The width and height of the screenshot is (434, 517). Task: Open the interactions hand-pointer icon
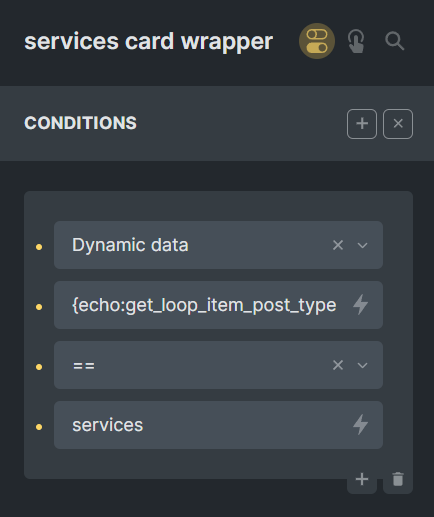(x=356, y=41)
